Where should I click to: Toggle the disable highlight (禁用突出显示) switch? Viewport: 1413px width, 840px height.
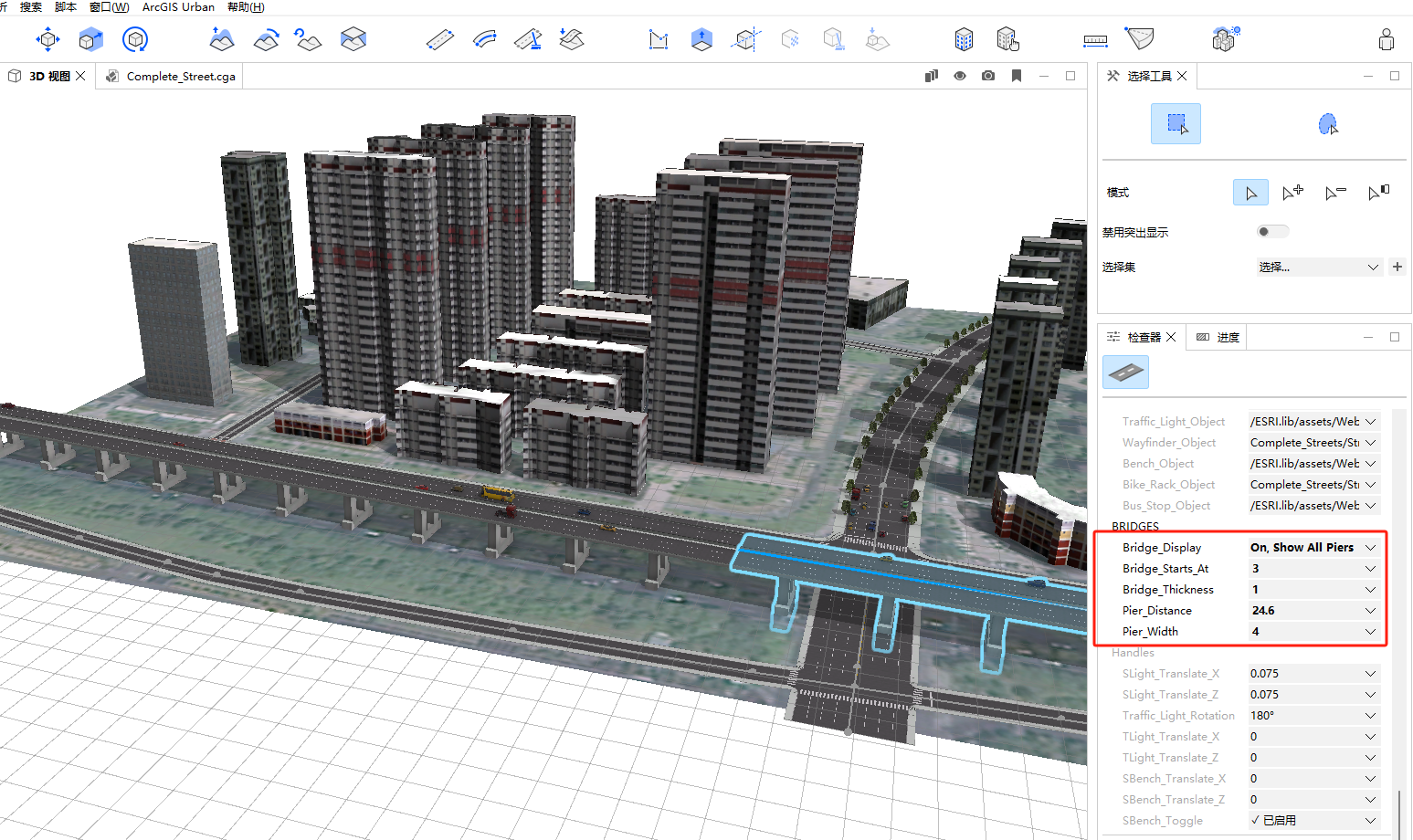1271,232
